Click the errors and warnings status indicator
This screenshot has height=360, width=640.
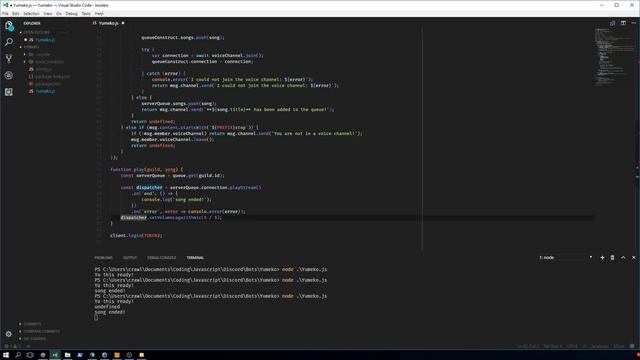tap(12, 346)
